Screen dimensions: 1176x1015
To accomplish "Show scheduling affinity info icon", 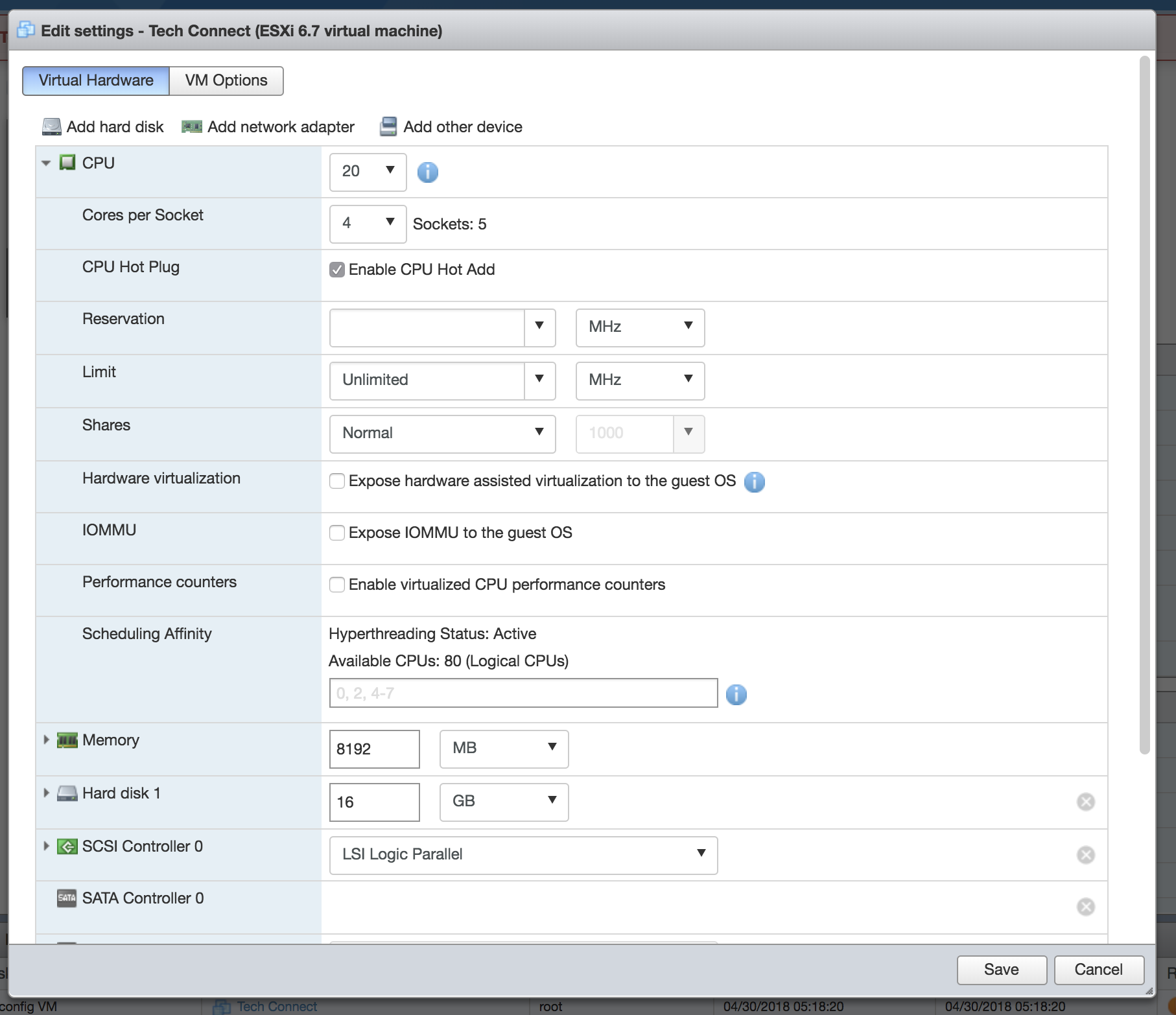I will pyautogui.click(x=736, y=694).
